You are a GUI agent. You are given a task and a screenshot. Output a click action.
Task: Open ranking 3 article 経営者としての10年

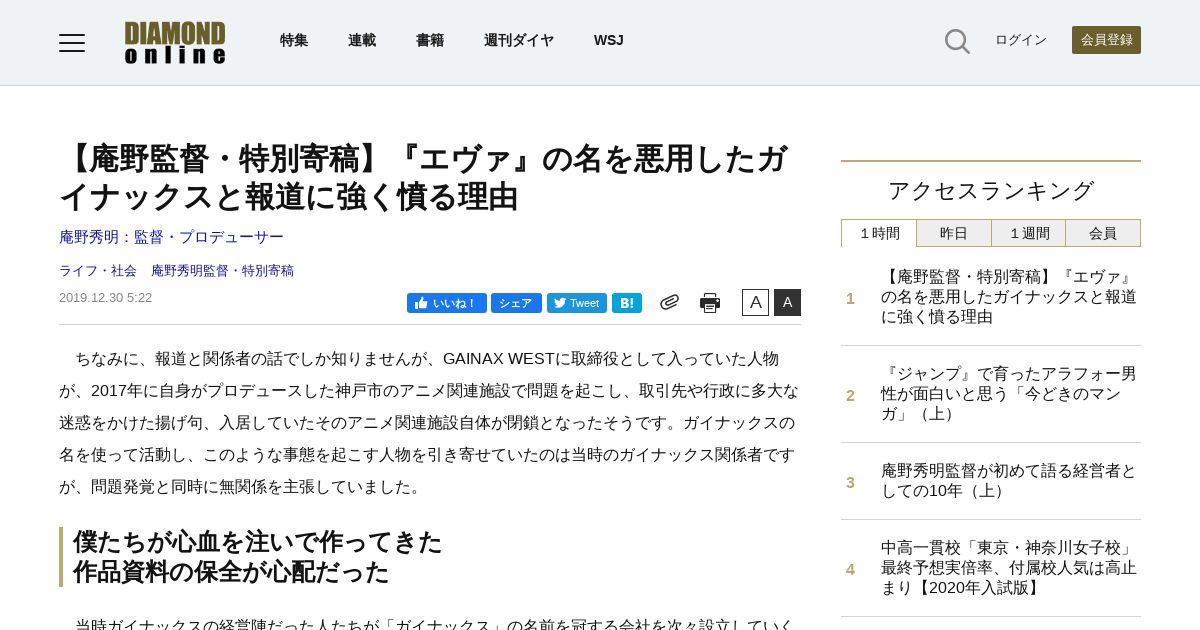pyautogui.click(x=1009, y=481)
